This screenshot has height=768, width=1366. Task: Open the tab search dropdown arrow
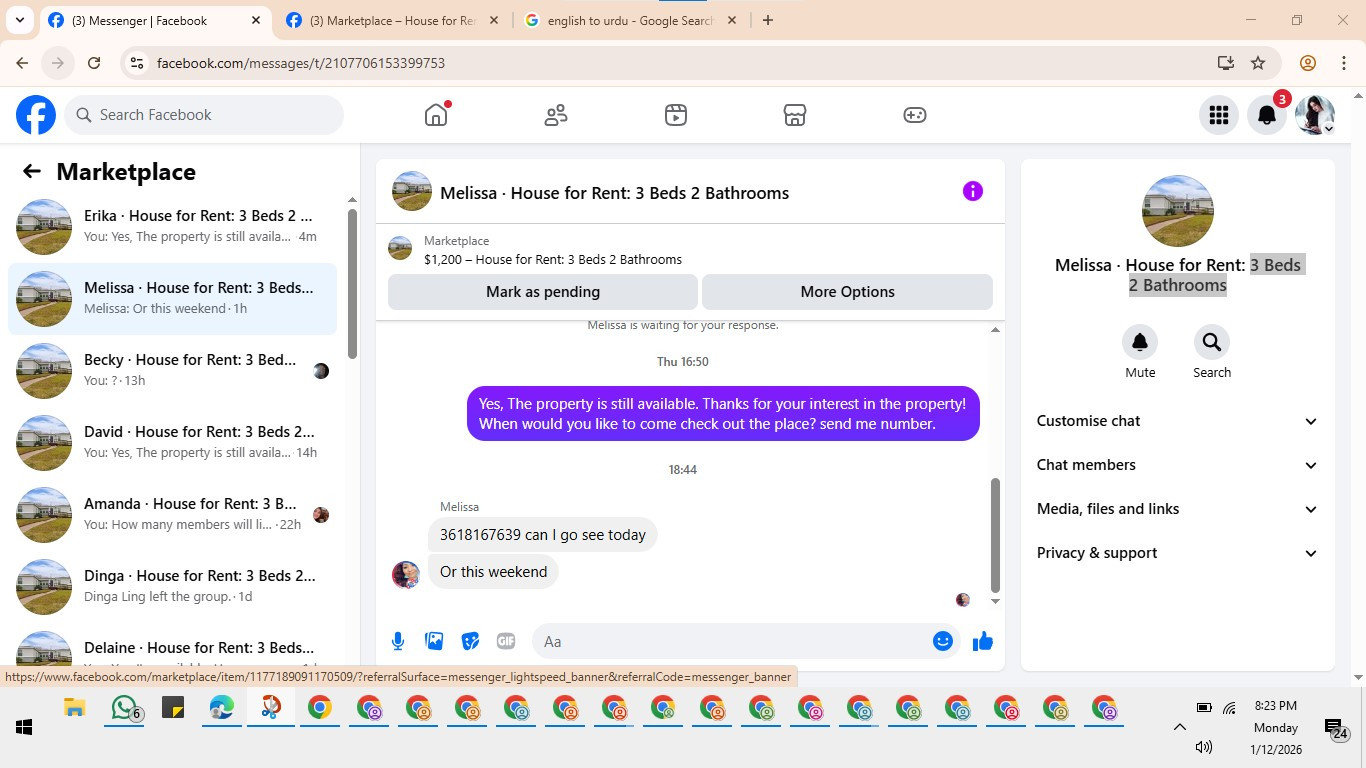pos(19,20)
